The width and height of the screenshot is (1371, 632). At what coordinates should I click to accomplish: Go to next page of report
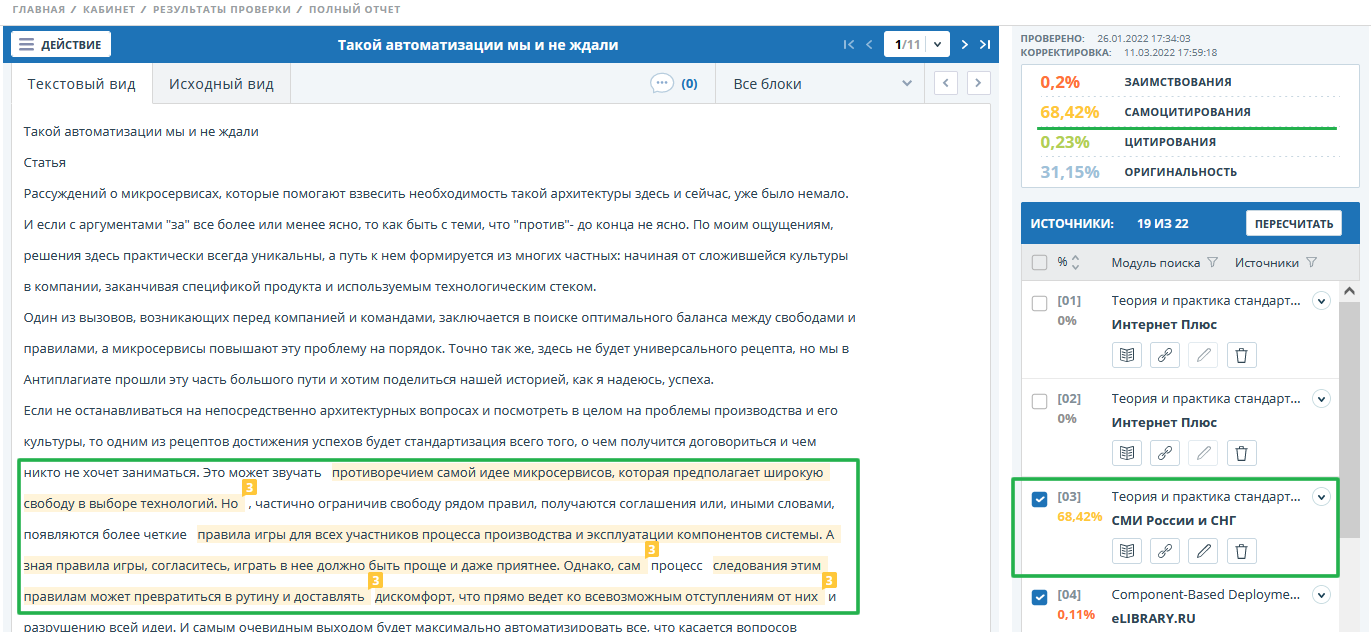tap(964, 45)
